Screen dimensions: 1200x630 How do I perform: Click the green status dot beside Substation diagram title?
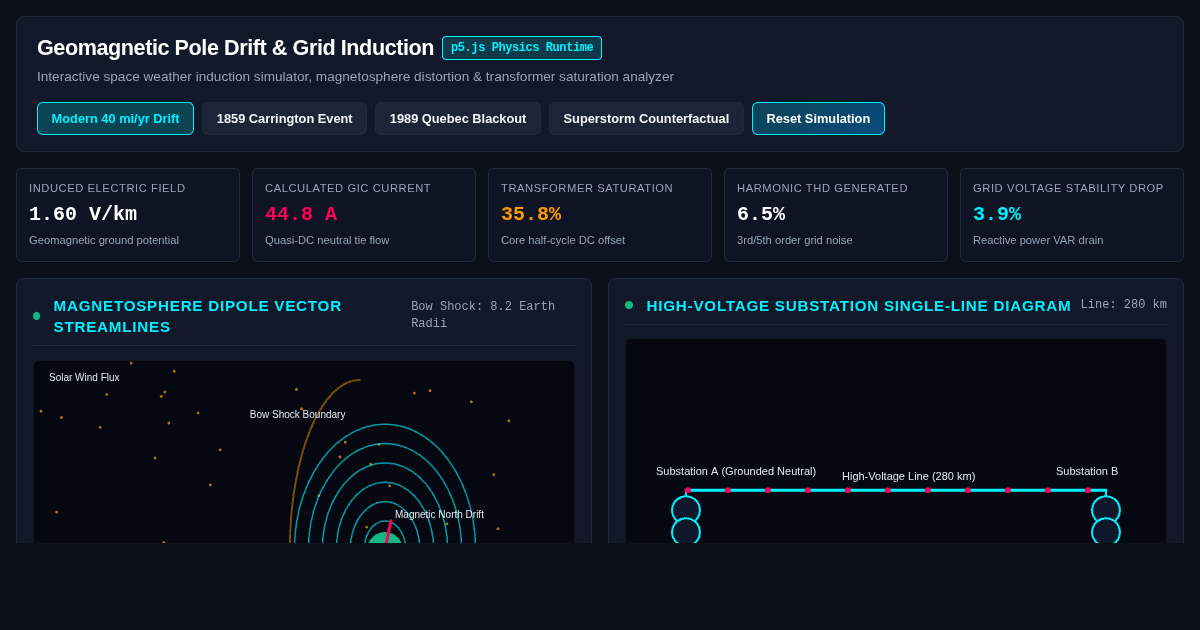coord(629,305)
